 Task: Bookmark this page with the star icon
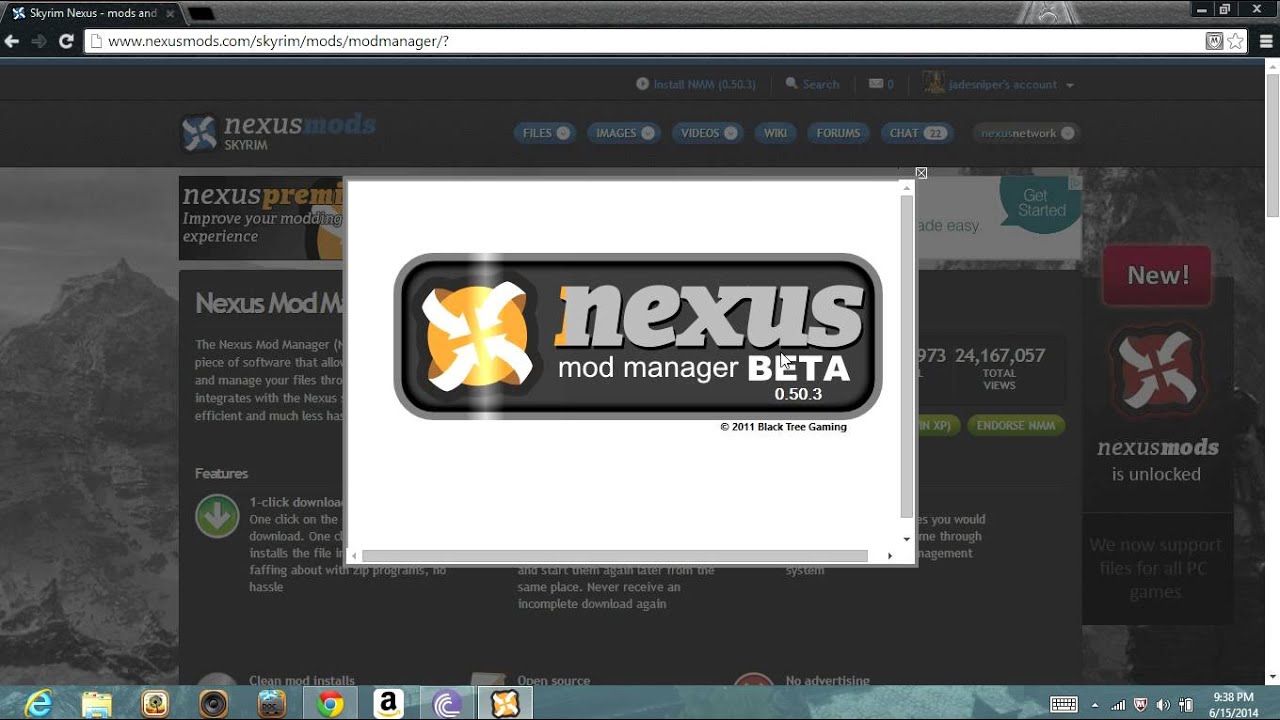[x=1235, y=41]
